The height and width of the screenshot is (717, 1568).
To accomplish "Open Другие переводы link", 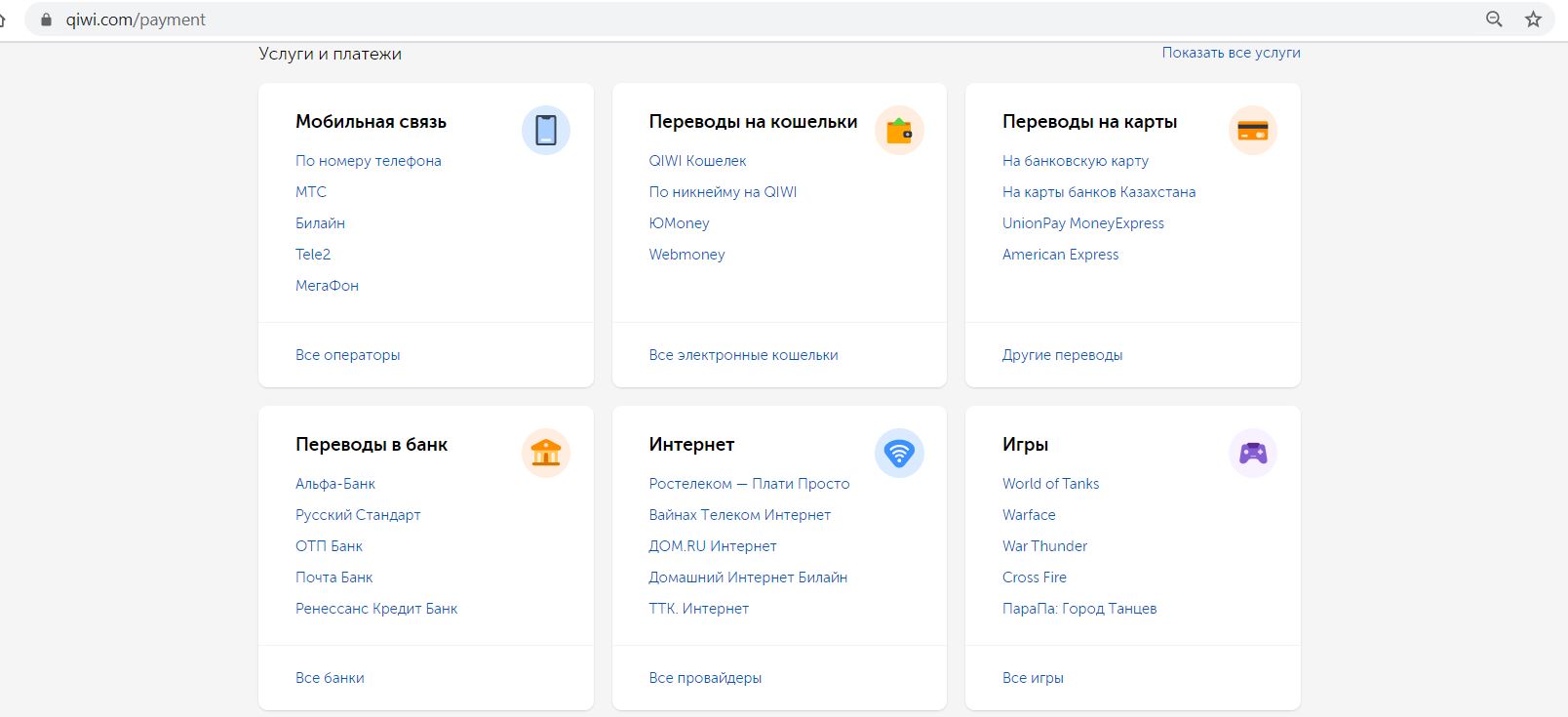I will click(1063, 355).
